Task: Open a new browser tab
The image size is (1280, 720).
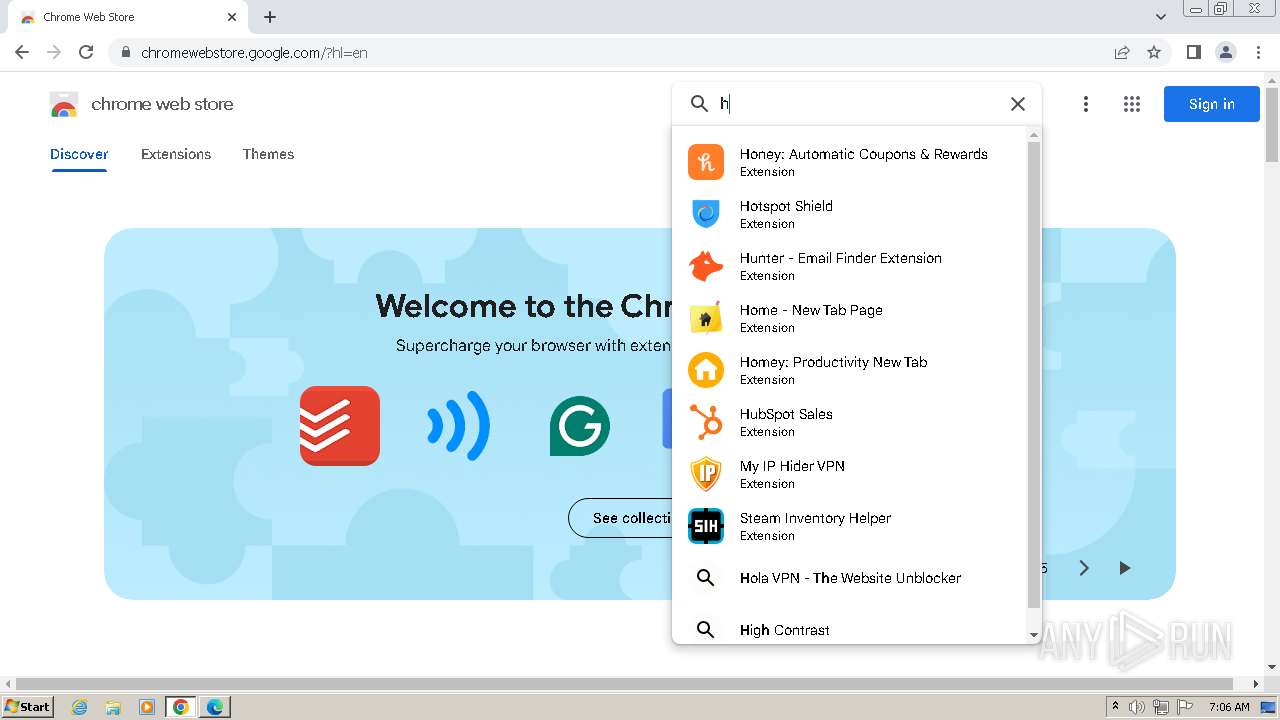Action: pos(270,17)
